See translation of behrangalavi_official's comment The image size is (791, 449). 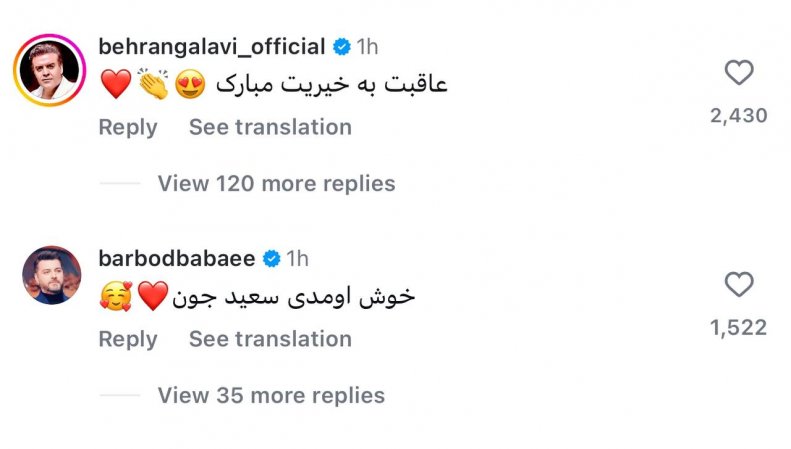(270, 127)
